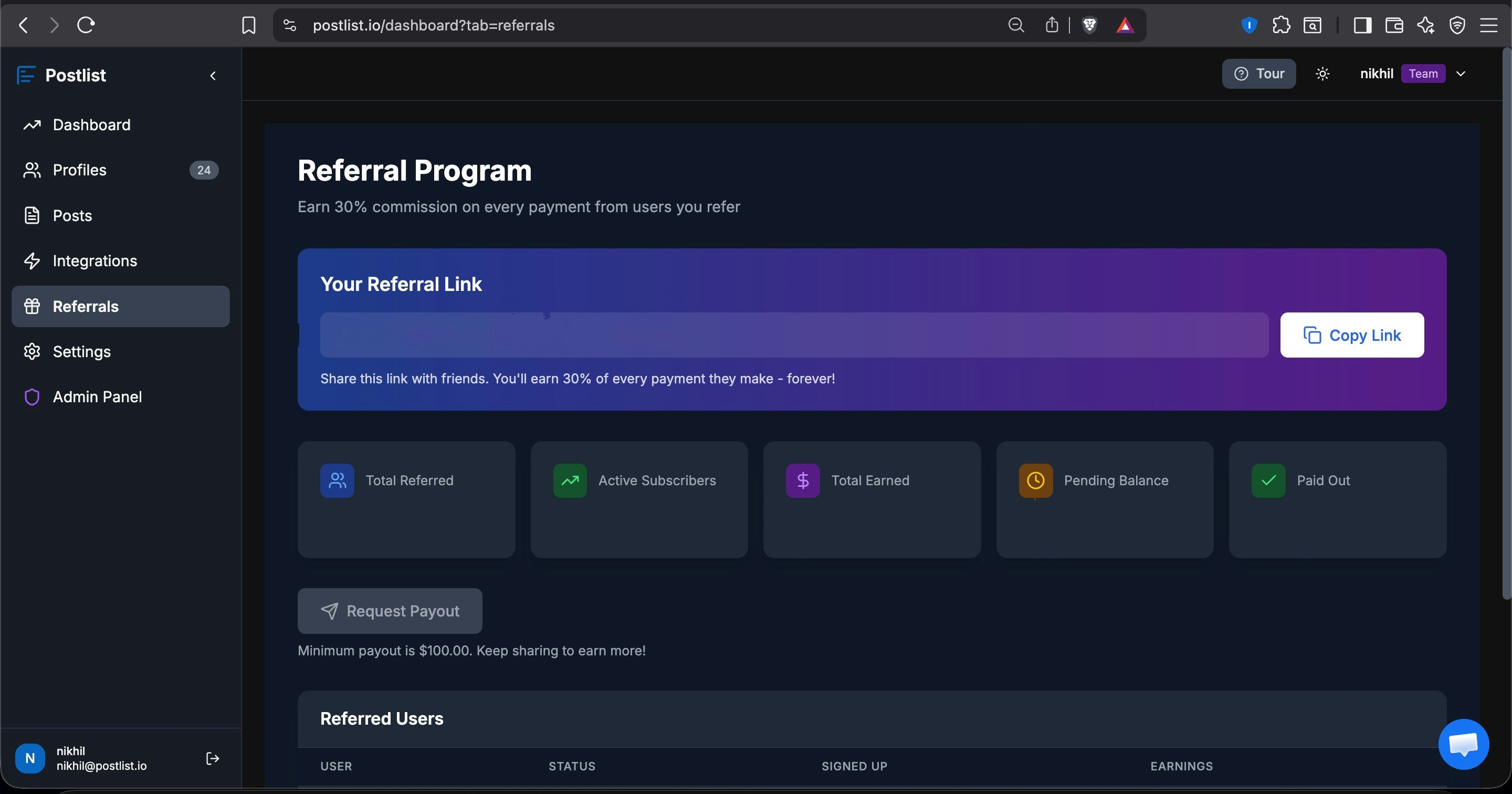Click the referral link text field
Image resolution: width=1512 pixels, height=794 pixels.
[794, 336]
